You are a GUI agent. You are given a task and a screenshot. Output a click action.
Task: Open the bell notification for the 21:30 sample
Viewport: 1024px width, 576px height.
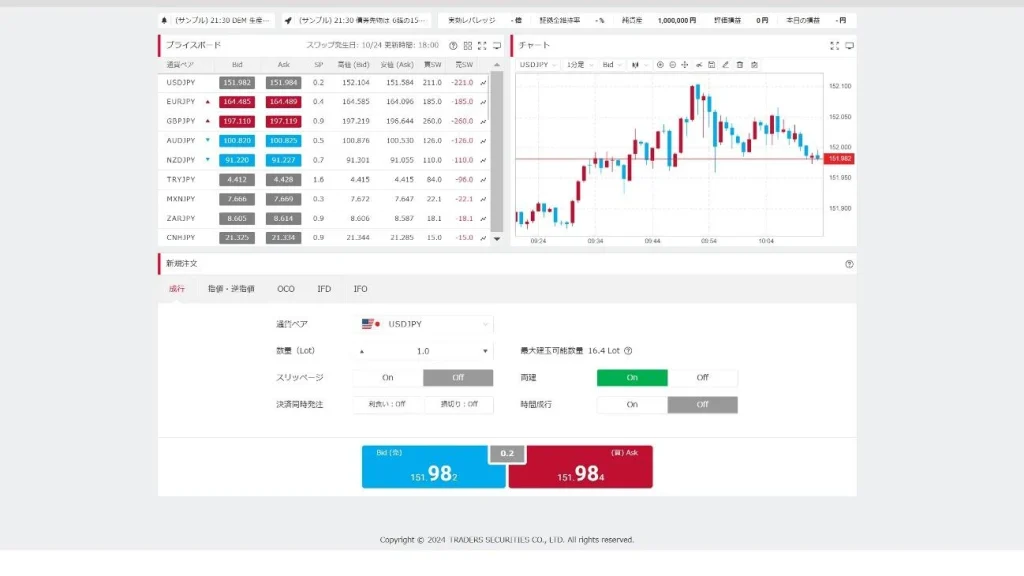[x=216, y=20]
